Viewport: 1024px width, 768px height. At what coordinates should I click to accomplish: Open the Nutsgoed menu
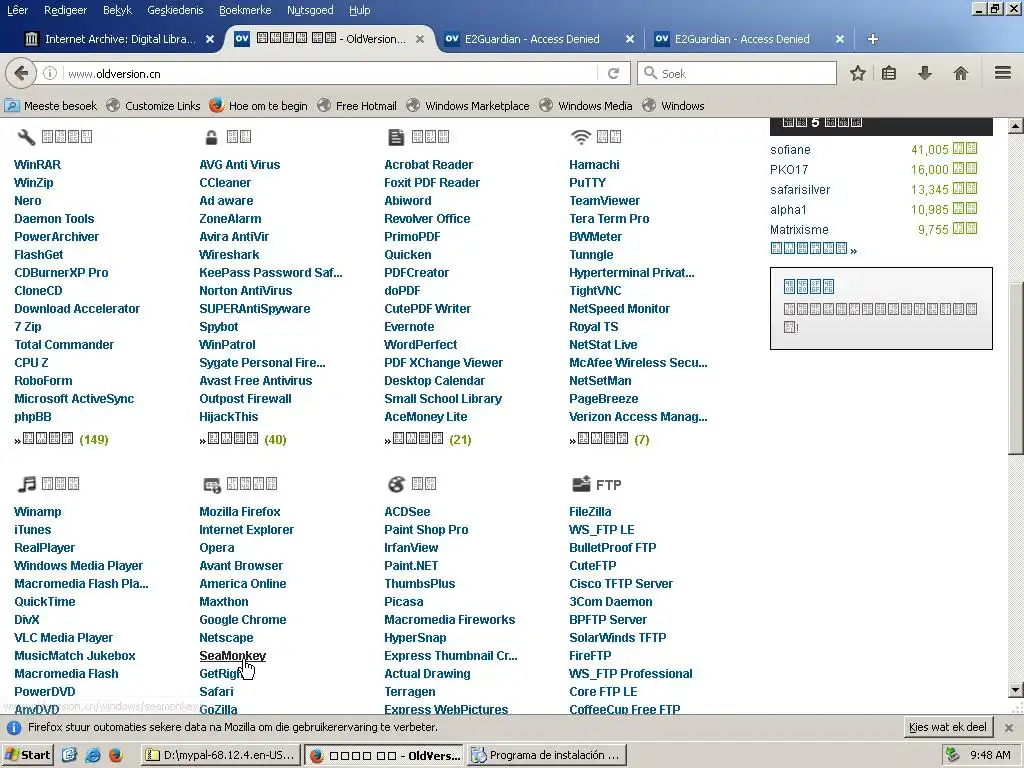point(310,10)
